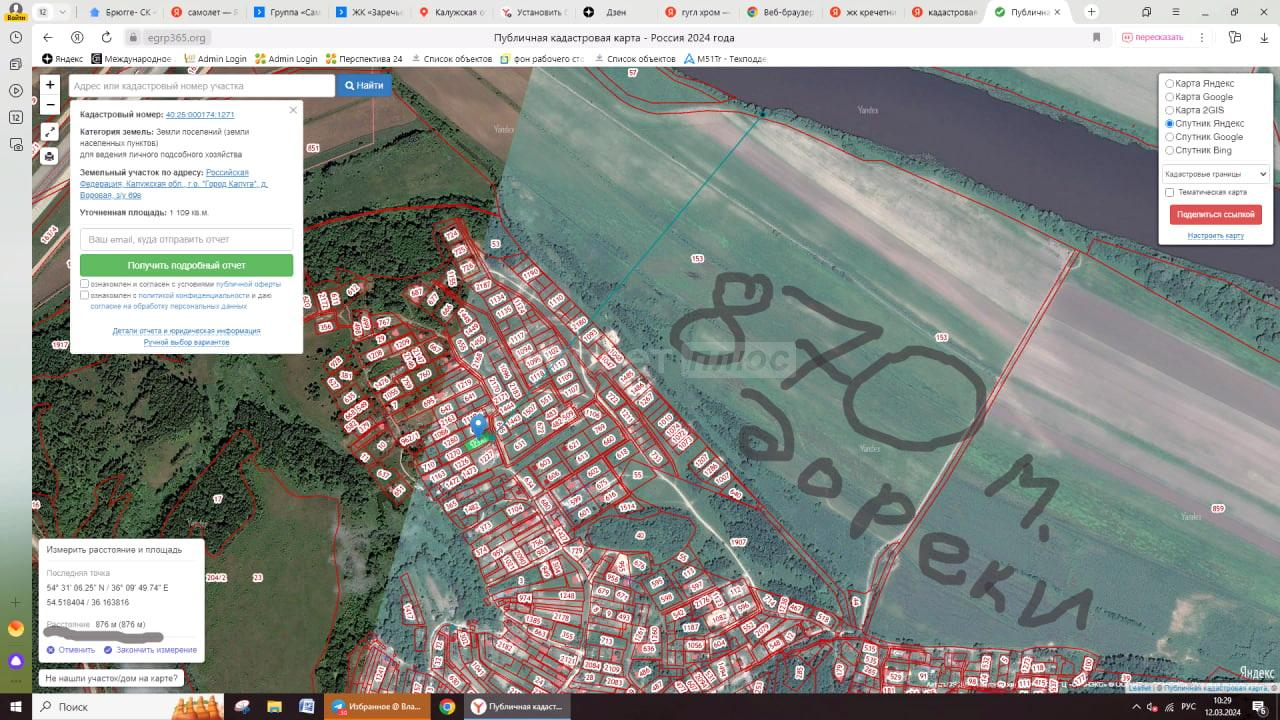The height and width of the screenshot is (720, 1280).
Task: Select the Карта Google radio option
Action: (x=1170, y=97)
